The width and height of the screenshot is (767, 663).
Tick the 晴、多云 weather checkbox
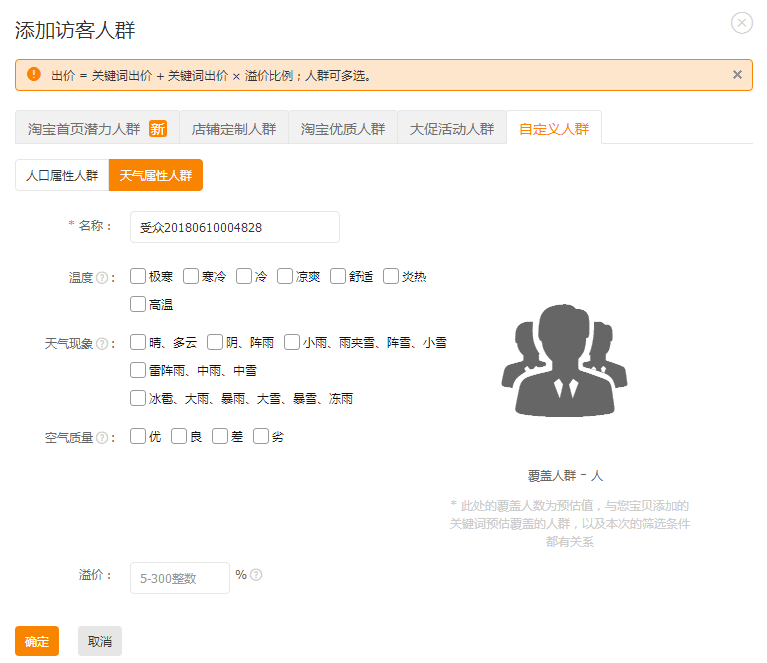point(138,343)
